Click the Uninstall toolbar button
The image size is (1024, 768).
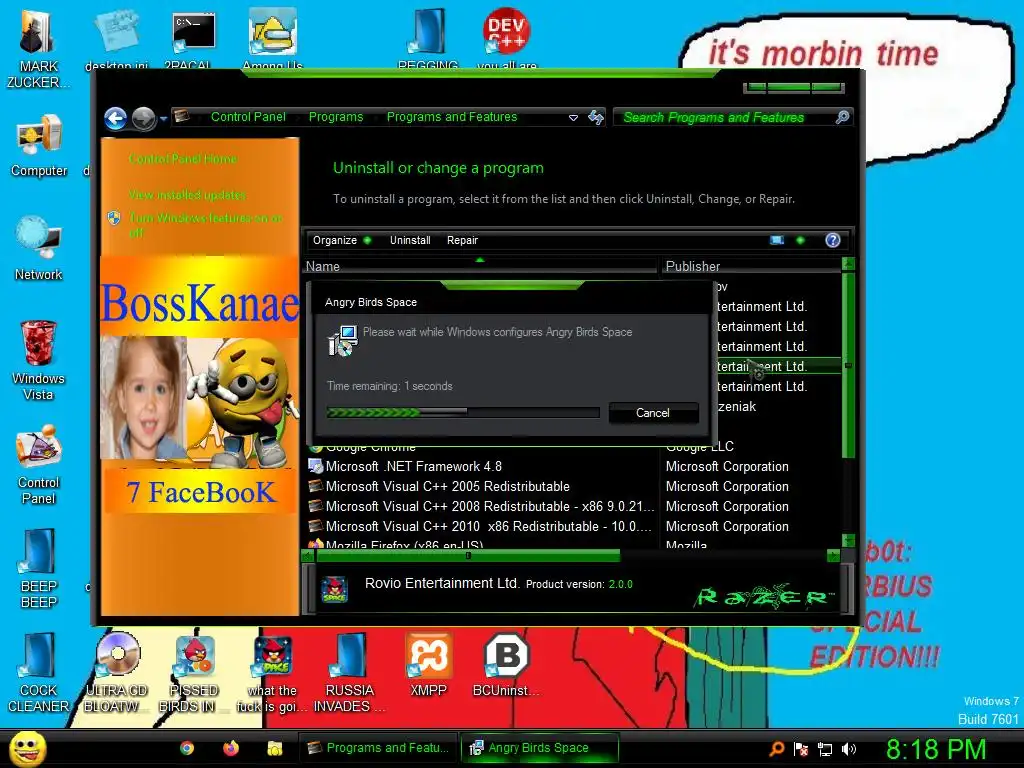click(x=410, y=240)
